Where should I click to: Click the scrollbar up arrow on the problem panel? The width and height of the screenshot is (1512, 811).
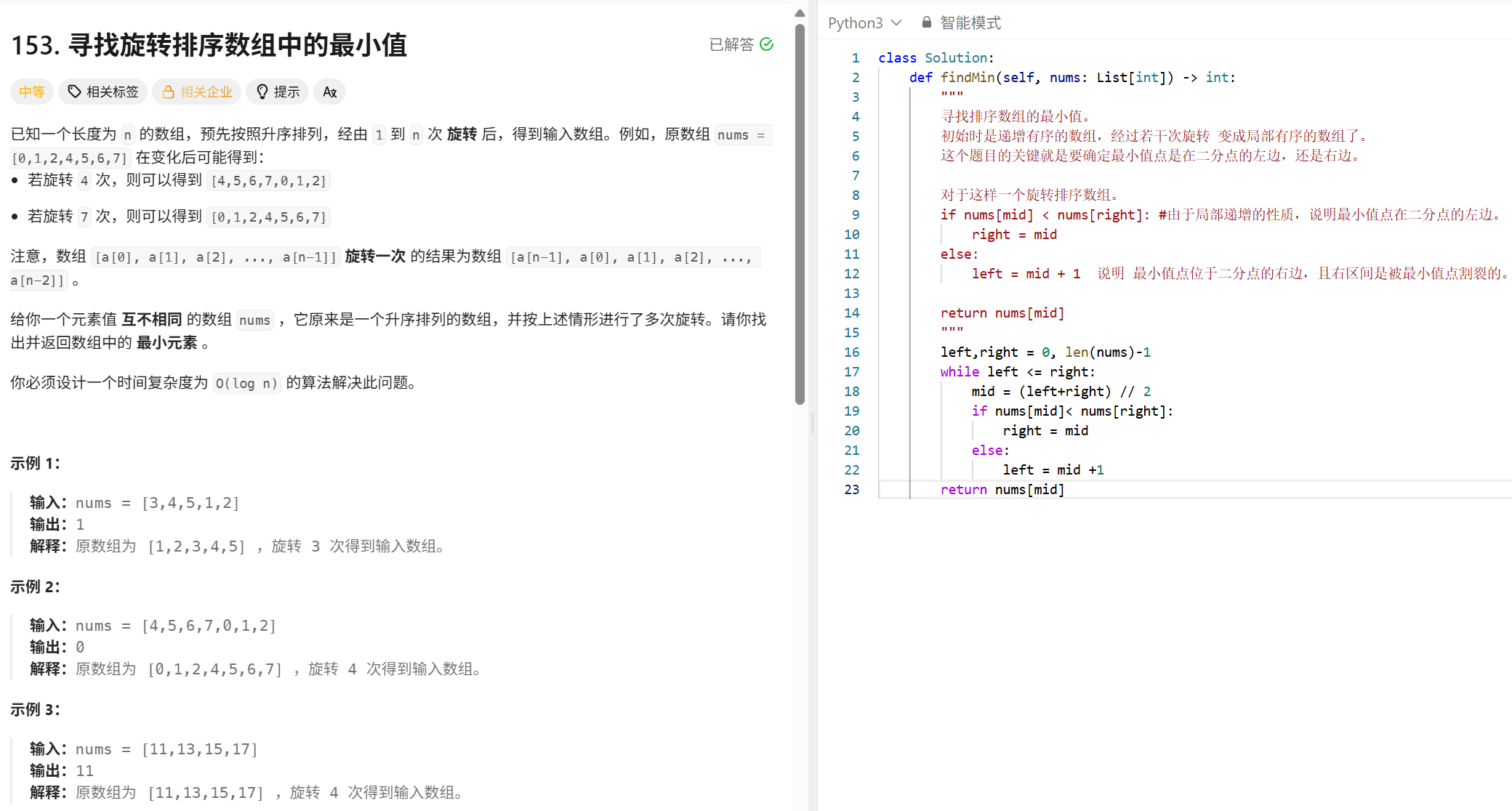point(800,12)
